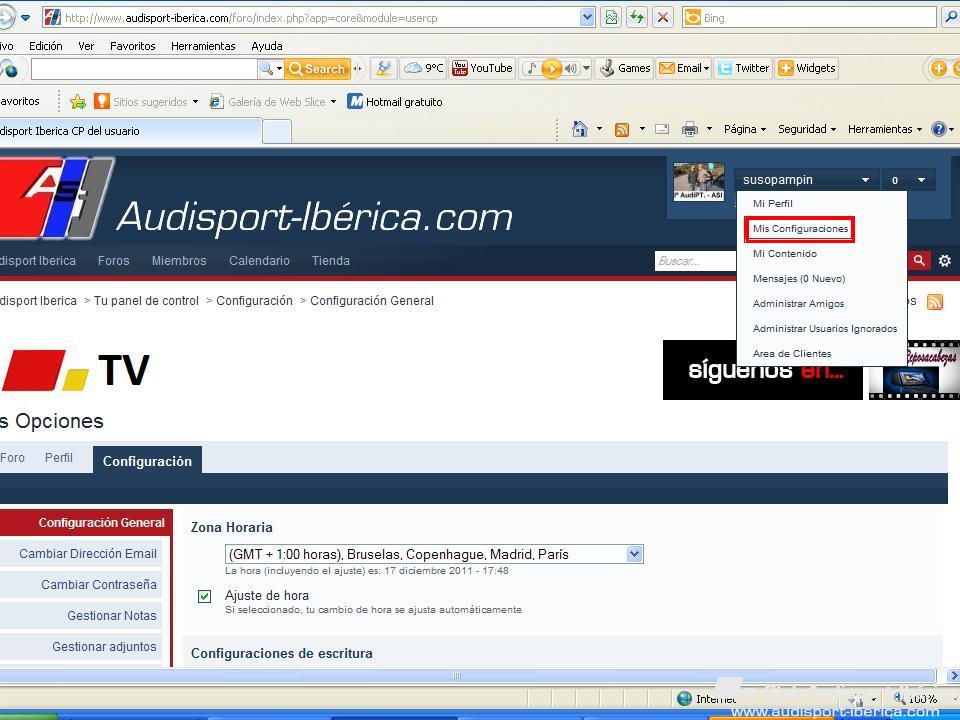The height and width of the screenshot is (720, 960).
Task: Select Mi Perfil from user menu
Action: point(773,203)
